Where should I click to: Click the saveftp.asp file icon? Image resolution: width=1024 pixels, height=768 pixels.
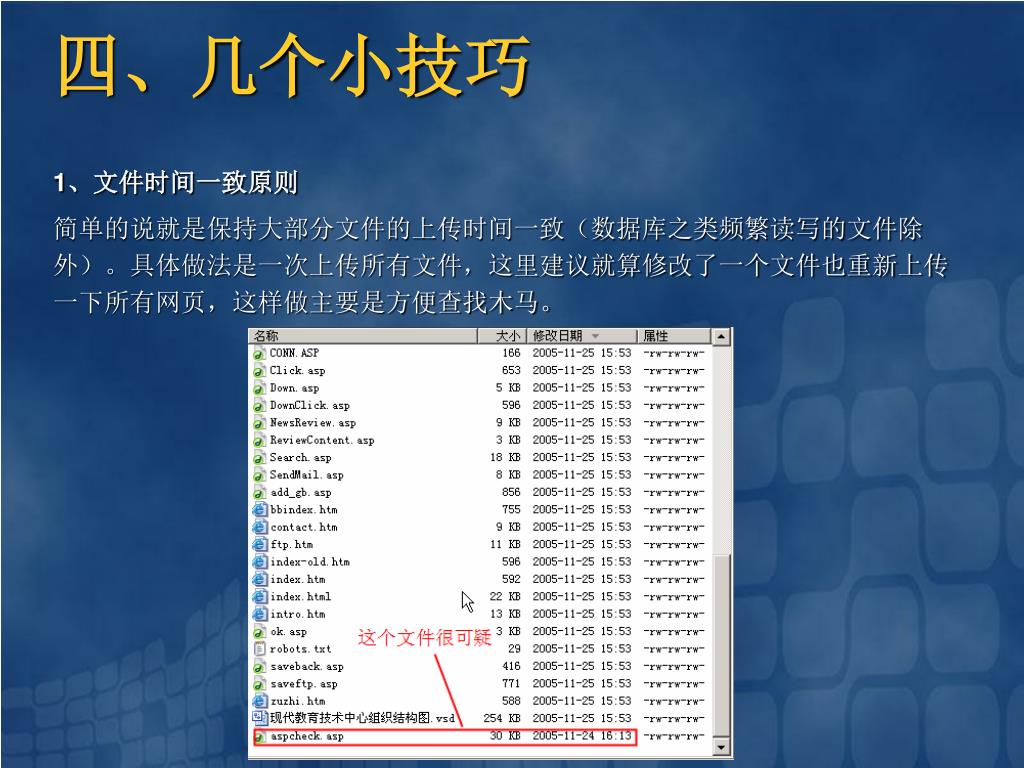tap(259, 684)
